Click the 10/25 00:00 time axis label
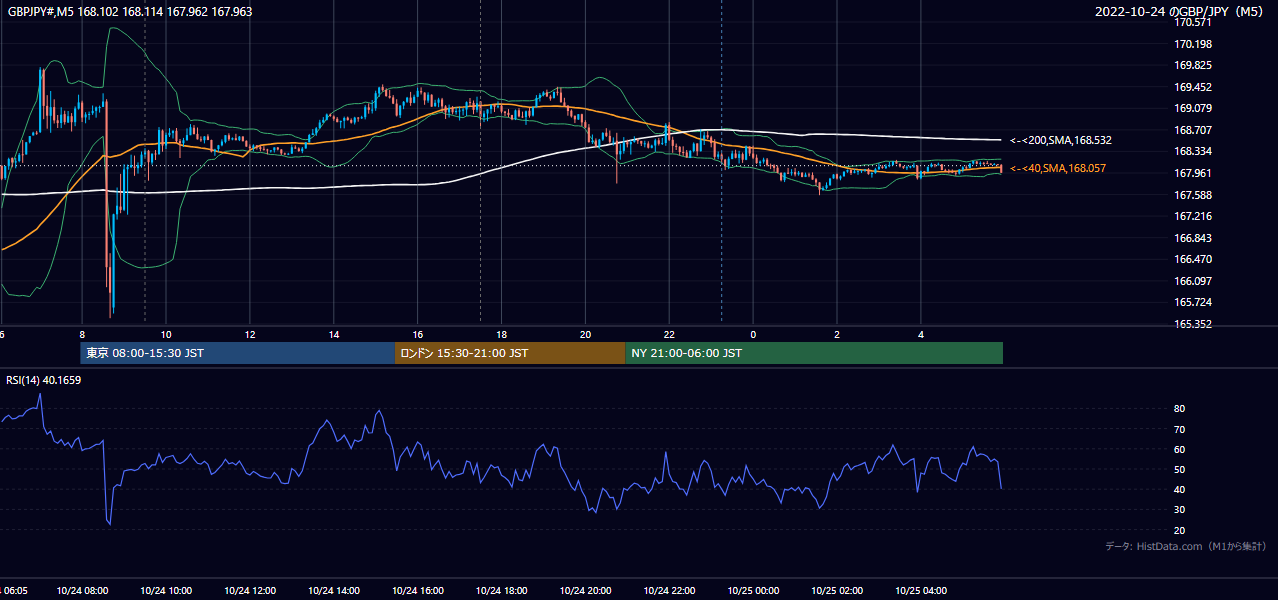 click(753, 591)
